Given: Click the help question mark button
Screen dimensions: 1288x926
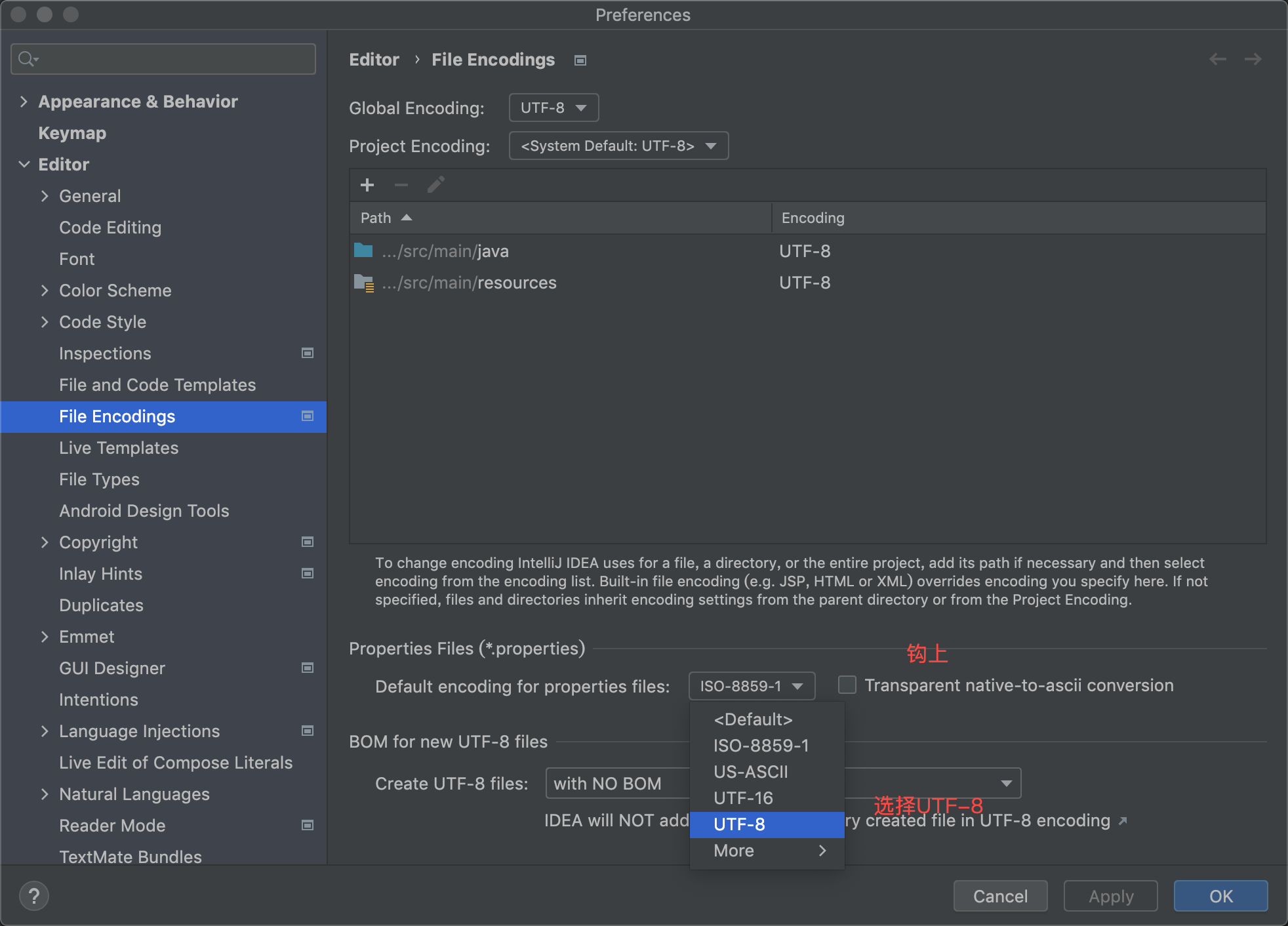Looking at the screenshot, I should (x=34, y=896).
